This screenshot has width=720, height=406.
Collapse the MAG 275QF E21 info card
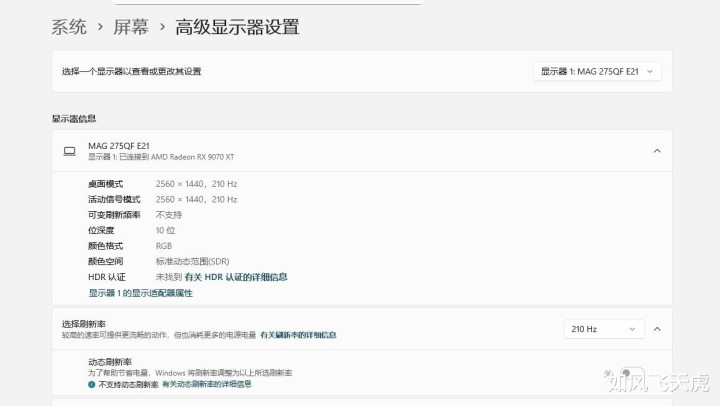657,151
